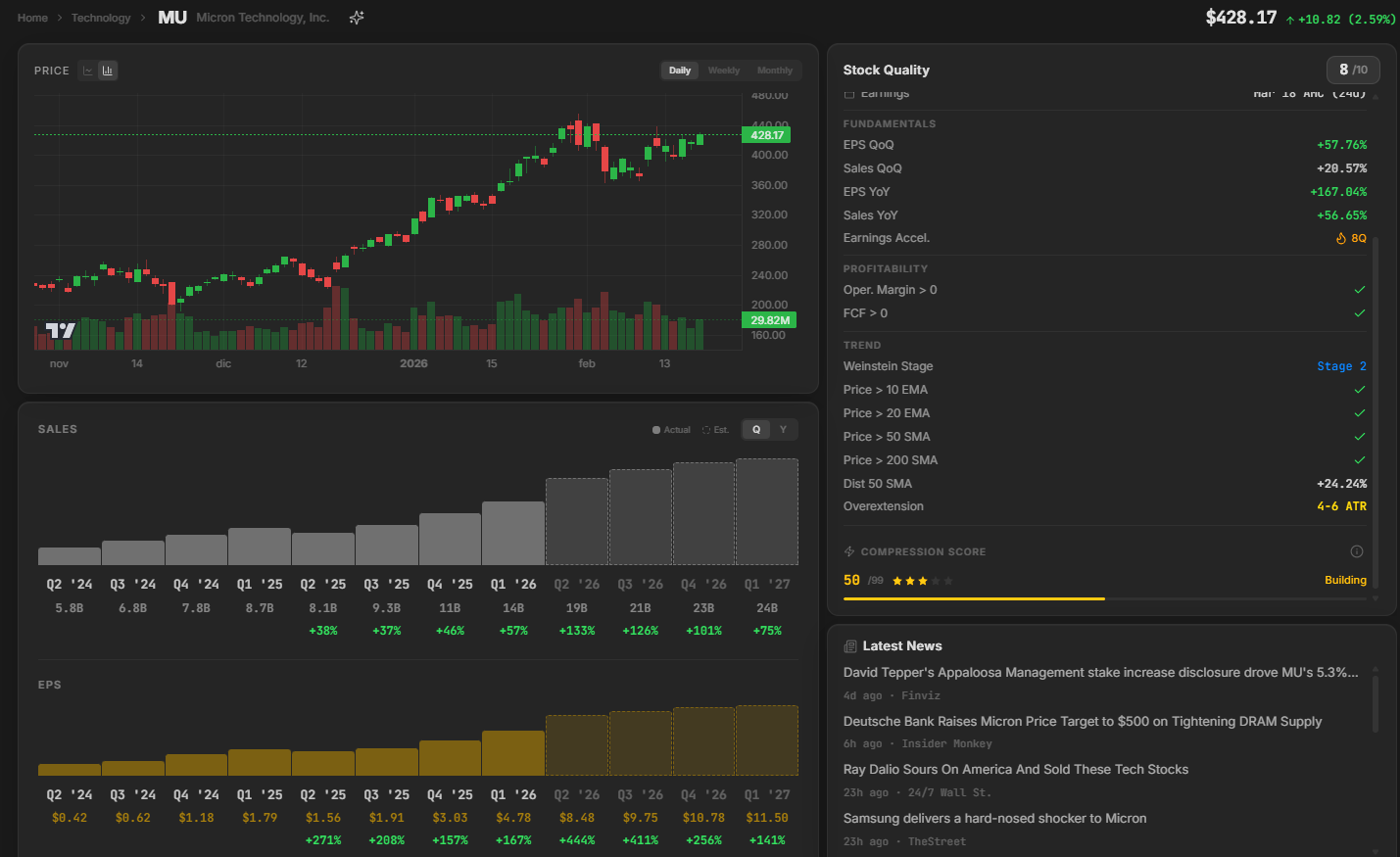Go to the Home breadcrumb
Viewport: 1400px width, 857px height.
pyautogui.click(x=32, y=18)
